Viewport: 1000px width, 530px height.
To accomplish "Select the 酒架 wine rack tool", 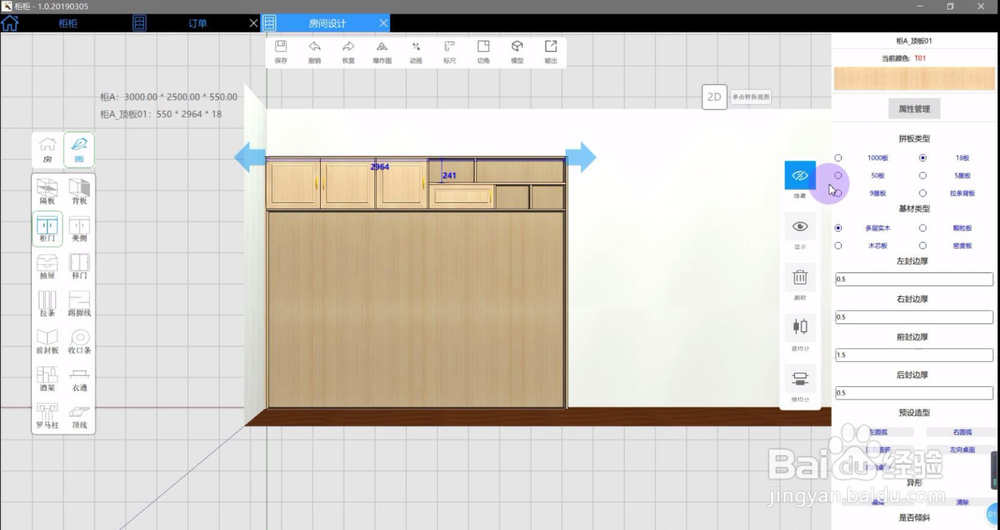I will coord(47,379).
